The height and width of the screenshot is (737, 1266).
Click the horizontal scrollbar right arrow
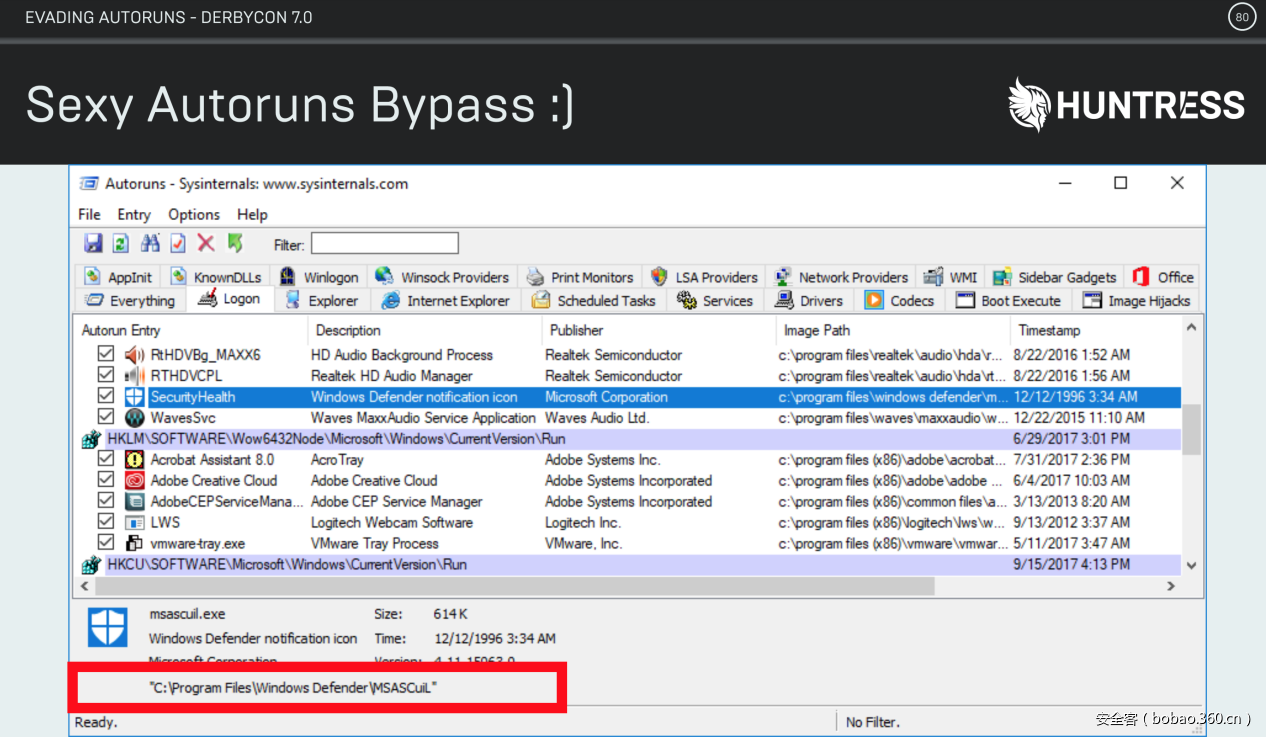(1171, 586)
